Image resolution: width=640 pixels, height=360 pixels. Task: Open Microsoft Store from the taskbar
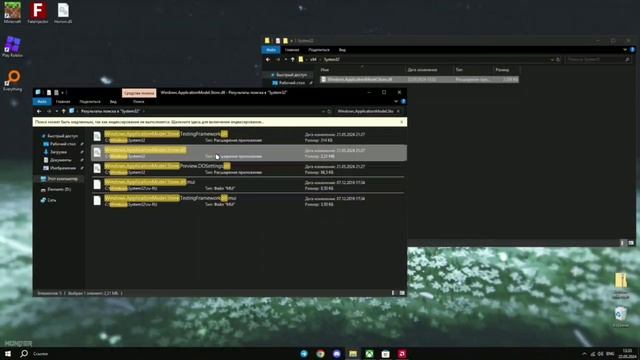tap(386, 354)
